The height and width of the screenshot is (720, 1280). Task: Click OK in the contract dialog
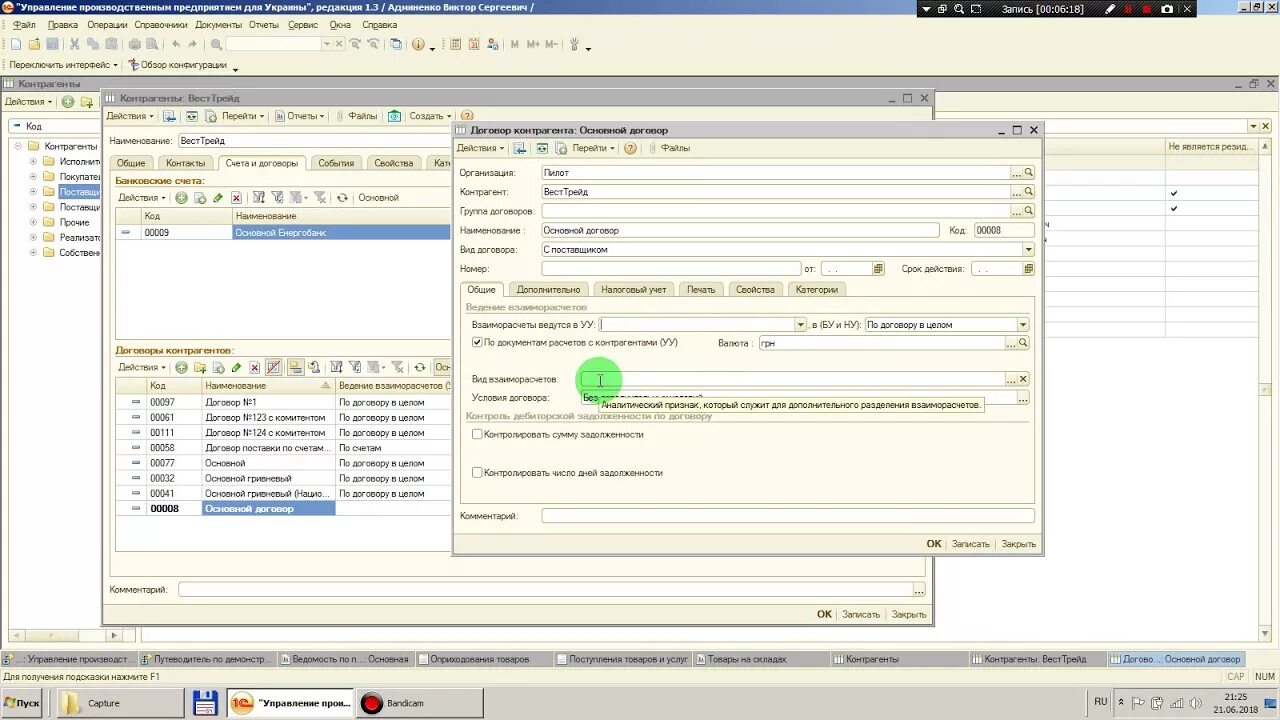click(x=934, y=544)
